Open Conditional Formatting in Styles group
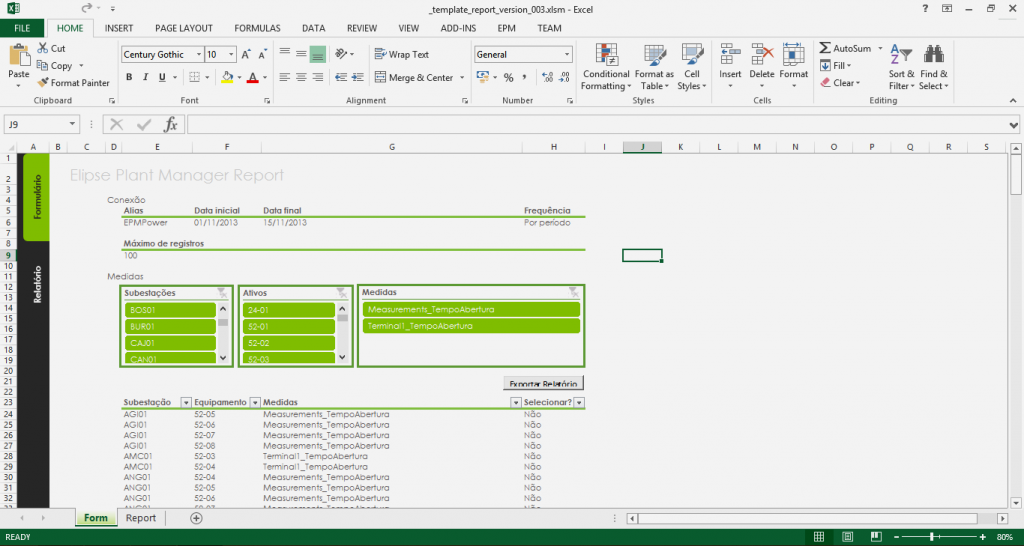 pyautogui.click(x=606, y=55)
